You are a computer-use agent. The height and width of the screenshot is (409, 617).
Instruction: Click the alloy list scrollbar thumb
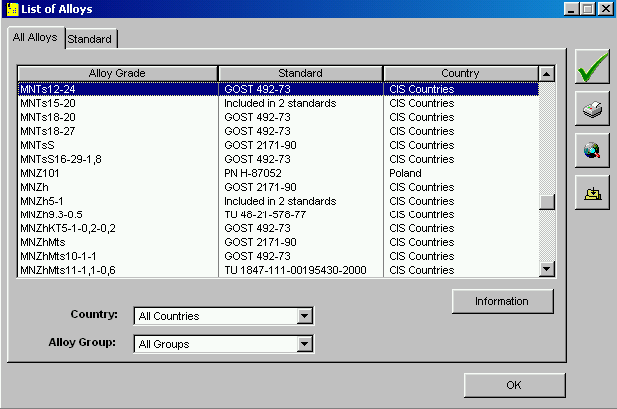(x=547, y=202)
